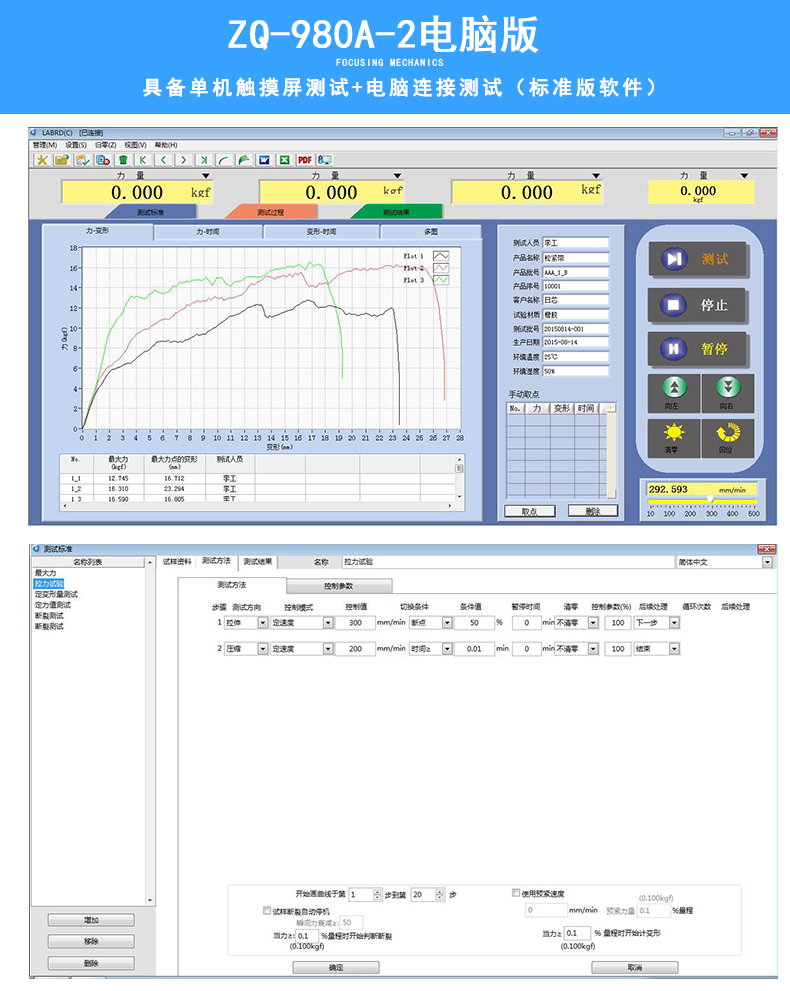Click the green trash delete toolbar icon
790x991 pixels.
tap(123, 159)
